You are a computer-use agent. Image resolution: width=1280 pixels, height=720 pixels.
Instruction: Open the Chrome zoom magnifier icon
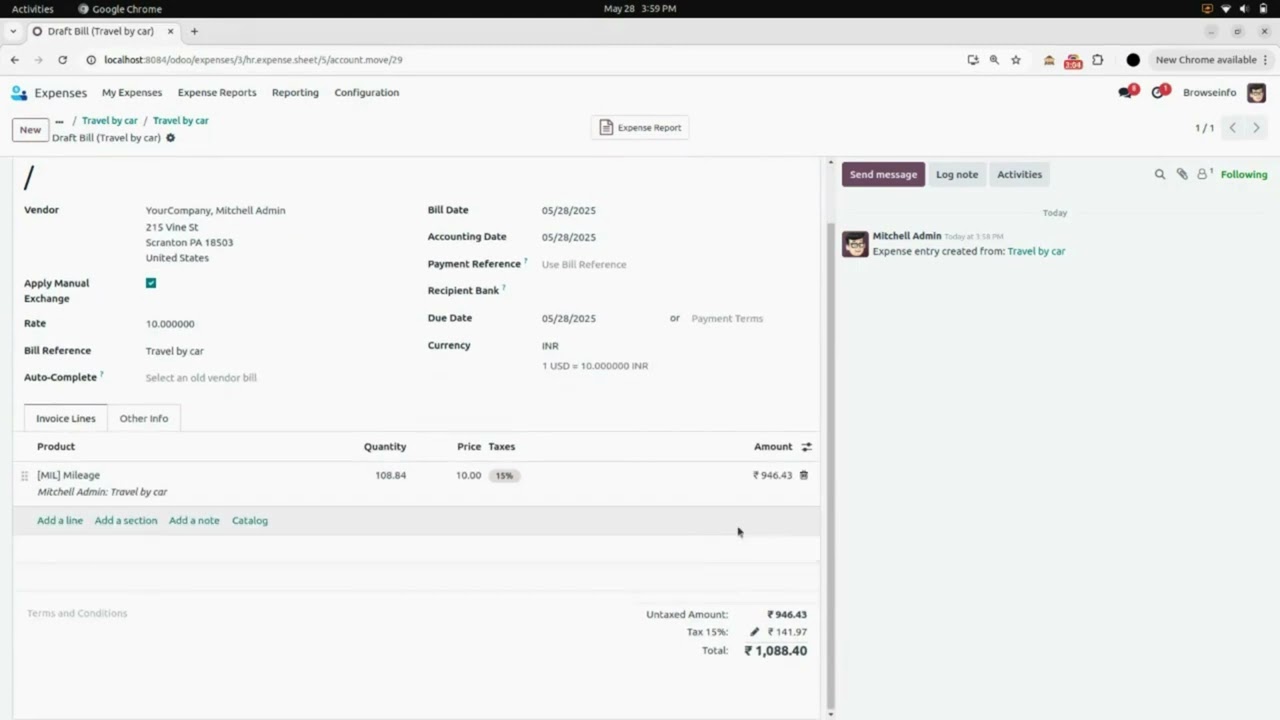(x=994, y=60)
